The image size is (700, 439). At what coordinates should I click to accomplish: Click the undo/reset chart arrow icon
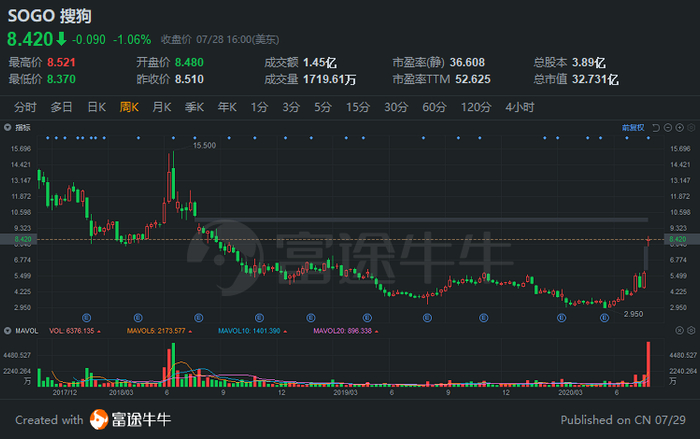[x=656, y=128]
